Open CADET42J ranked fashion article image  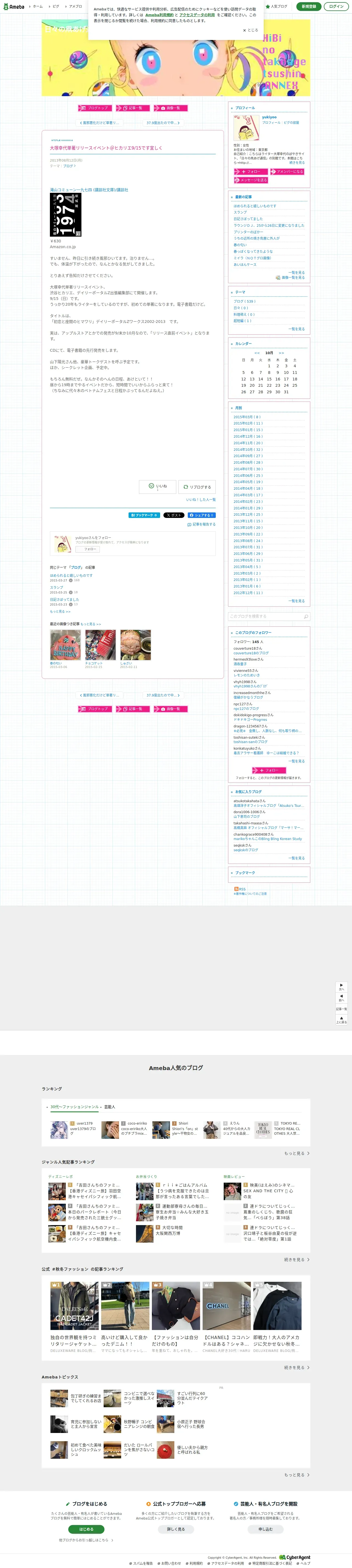click(74, 1306)
